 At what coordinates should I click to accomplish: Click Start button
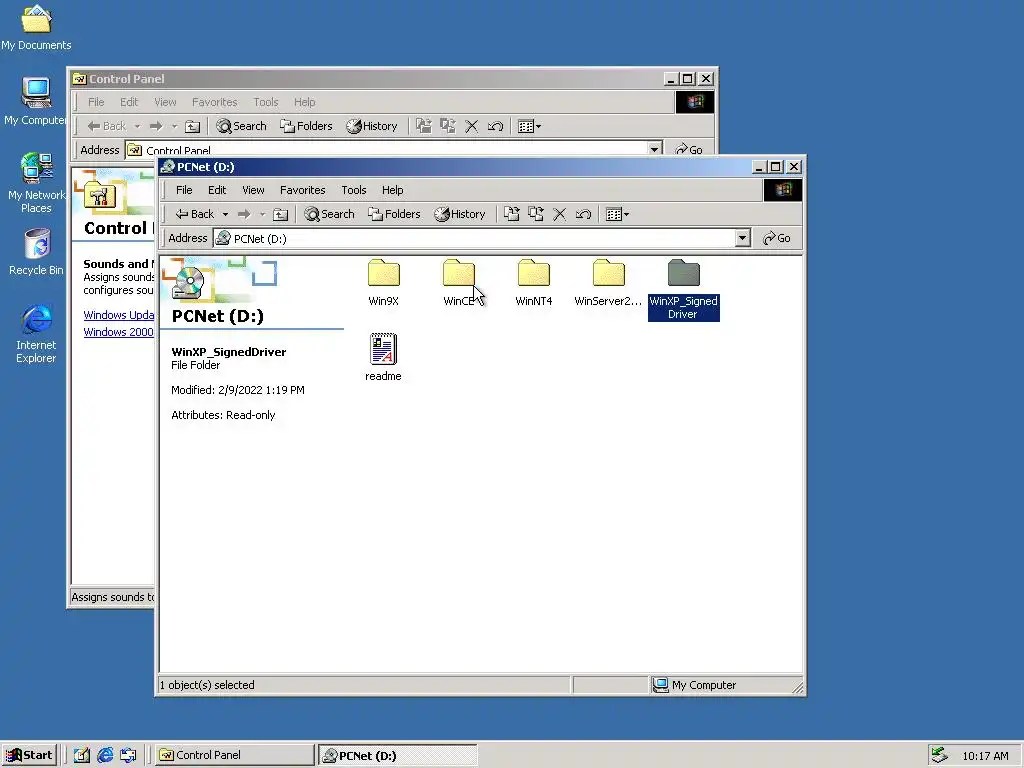click(29, 755)
